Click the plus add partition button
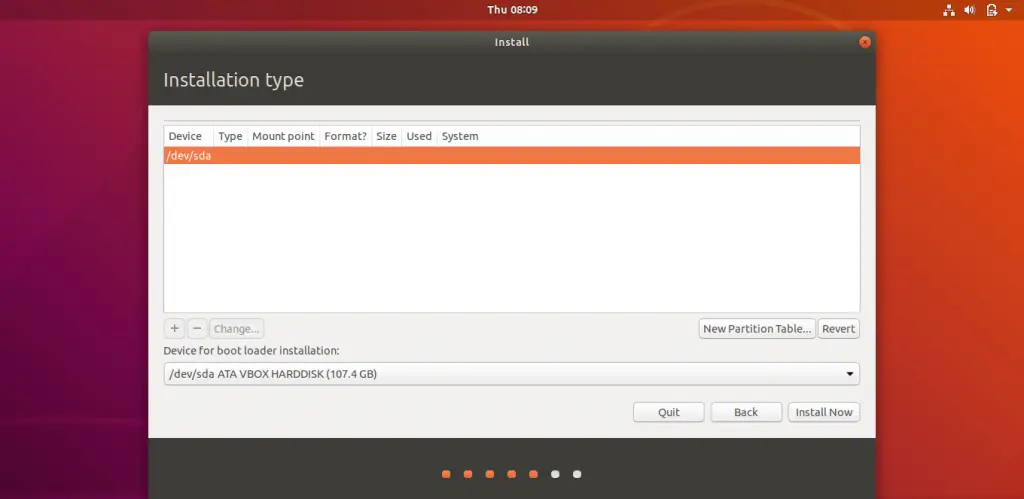Screen dimensions: 1024x499 174,329
